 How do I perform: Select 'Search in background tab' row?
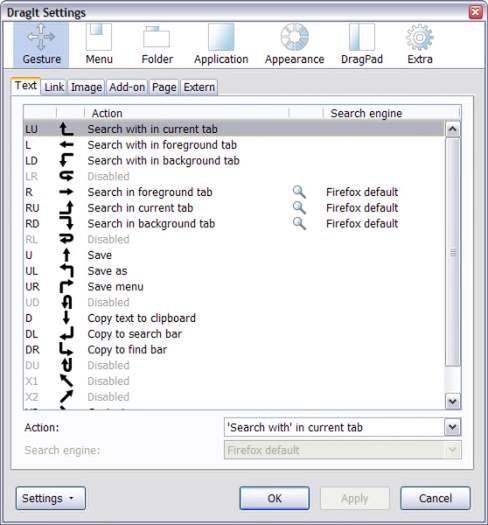coord(234,223)
